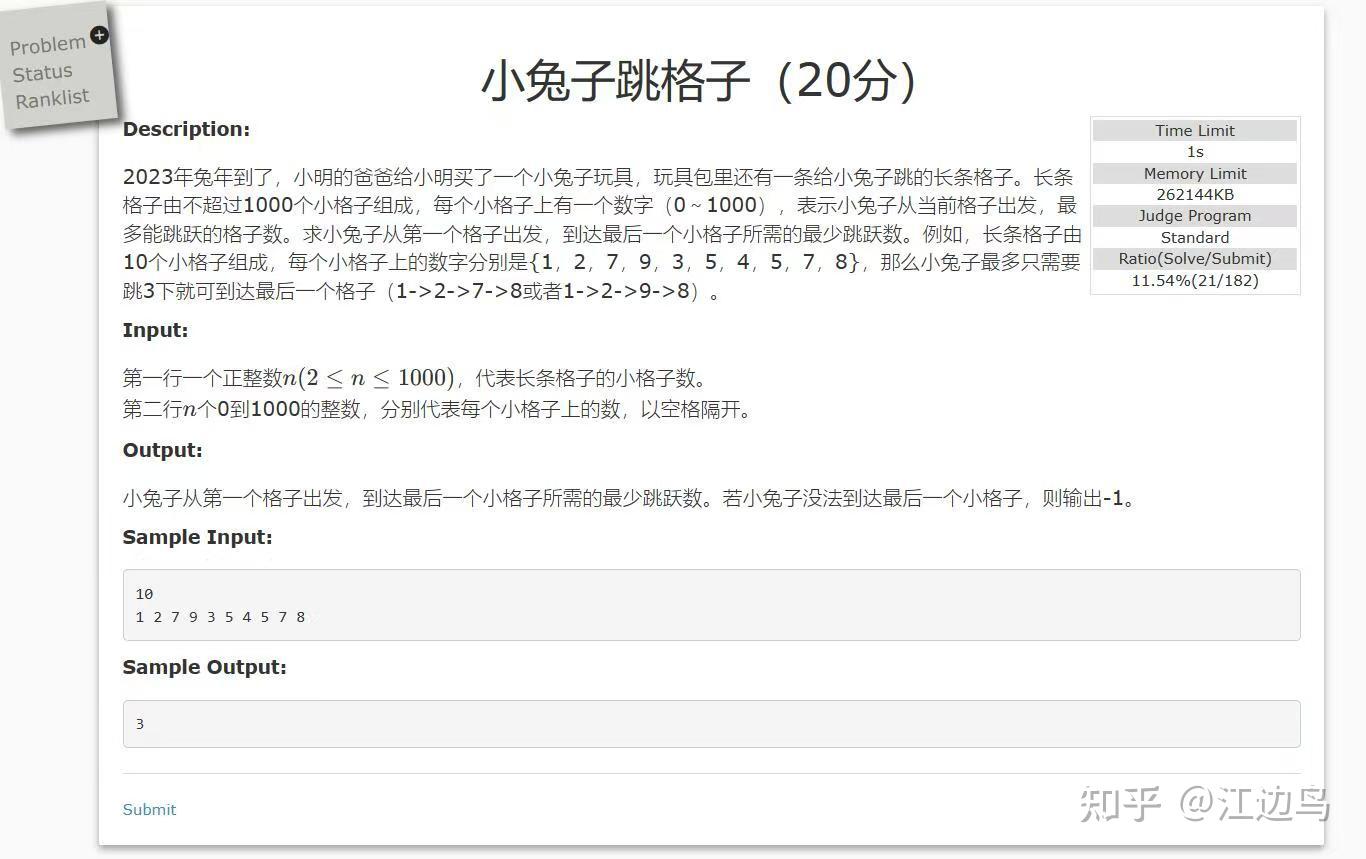
Task: Click the Standard judge value
Action: (1194, 237)
